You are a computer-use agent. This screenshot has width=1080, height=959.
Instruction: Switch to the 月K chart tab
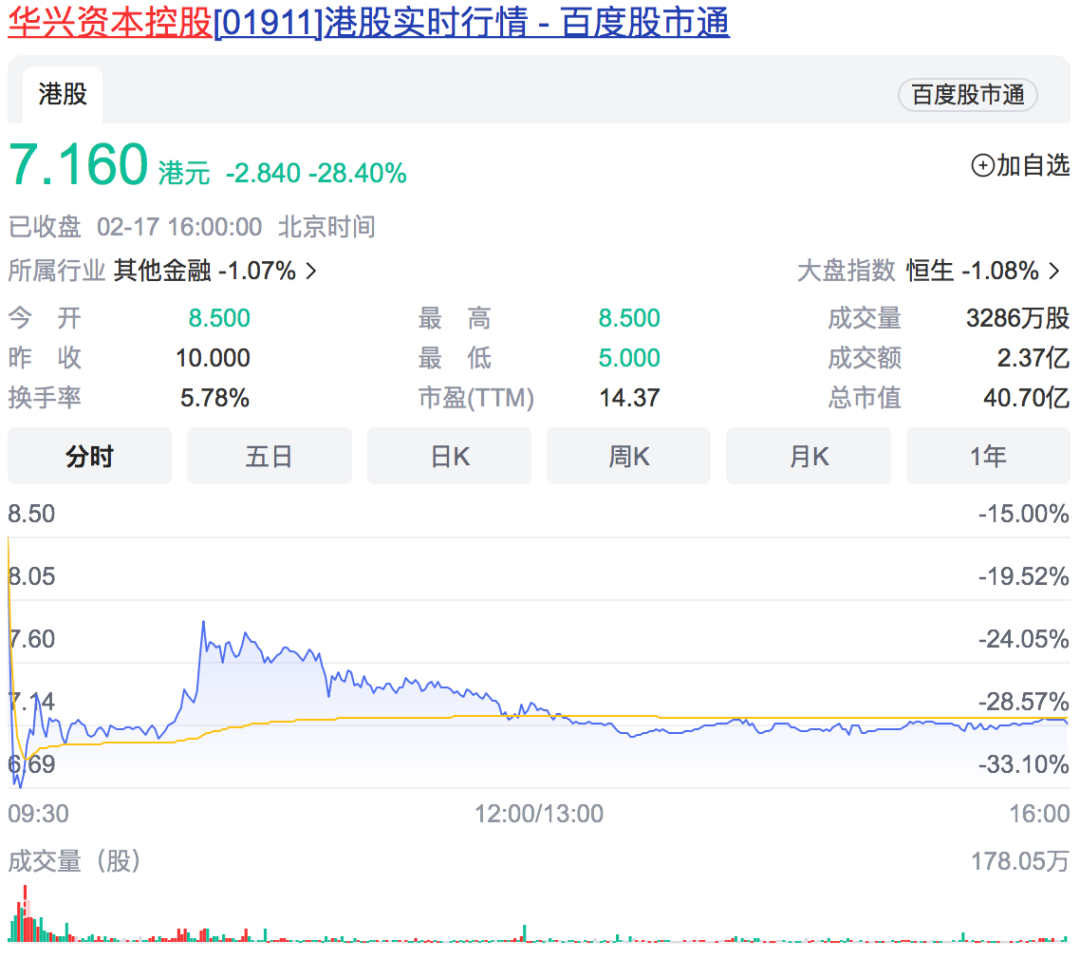[x=809, y=456]
